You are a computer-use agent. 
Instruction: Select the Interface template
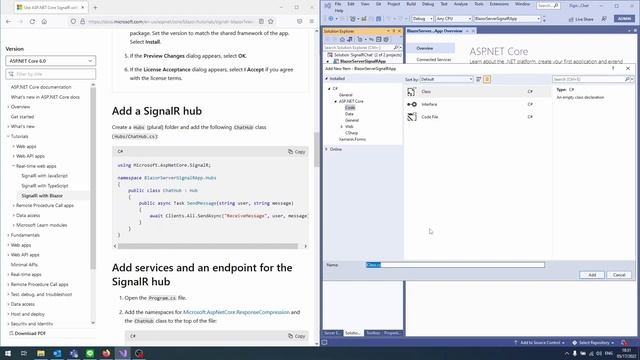pyautogui.click(x=478, y=104)
